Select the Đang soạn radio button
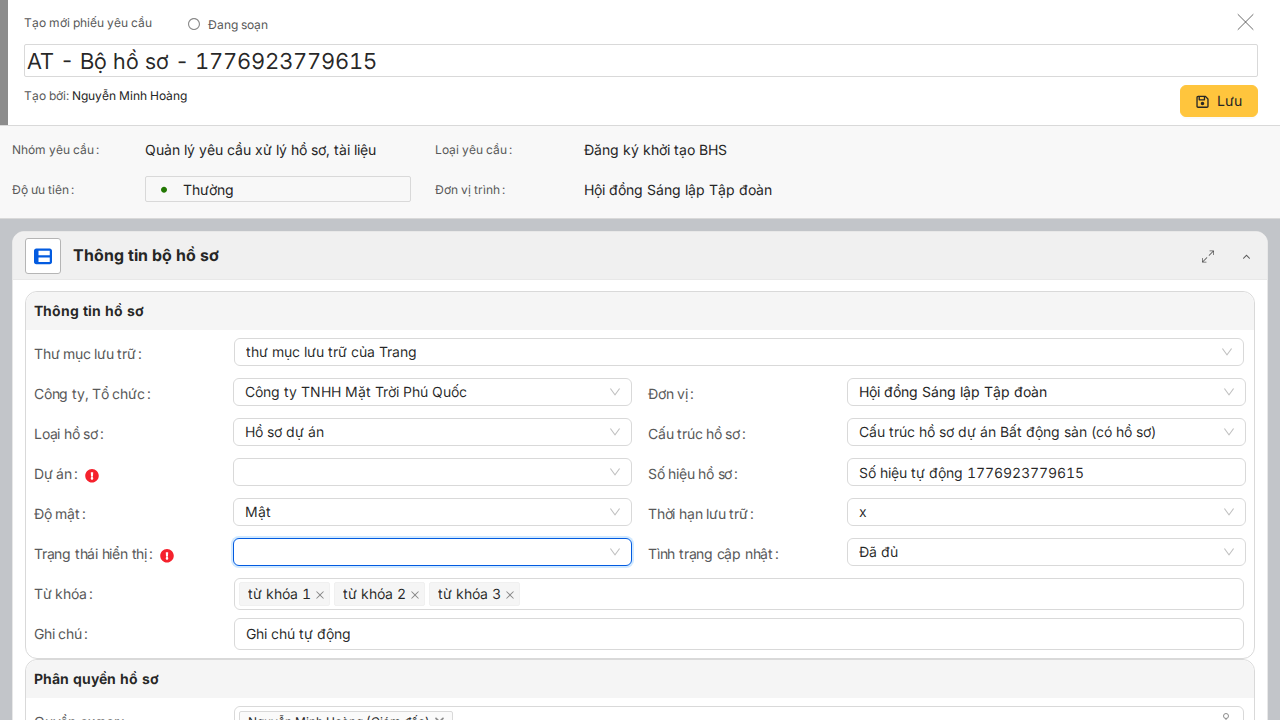The height and width of the screenshot is (720, 1280). point(194,24)
